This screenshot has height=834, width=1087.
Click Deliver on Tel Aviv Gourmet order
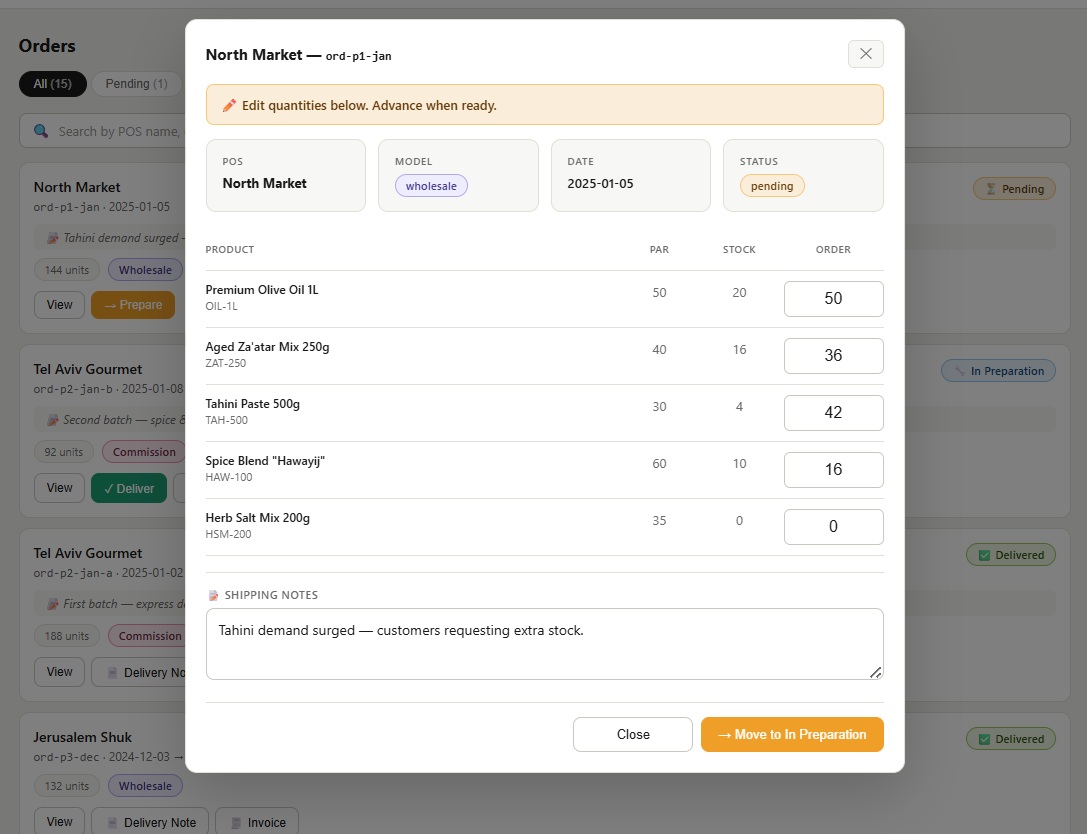(x=129, y=488)
